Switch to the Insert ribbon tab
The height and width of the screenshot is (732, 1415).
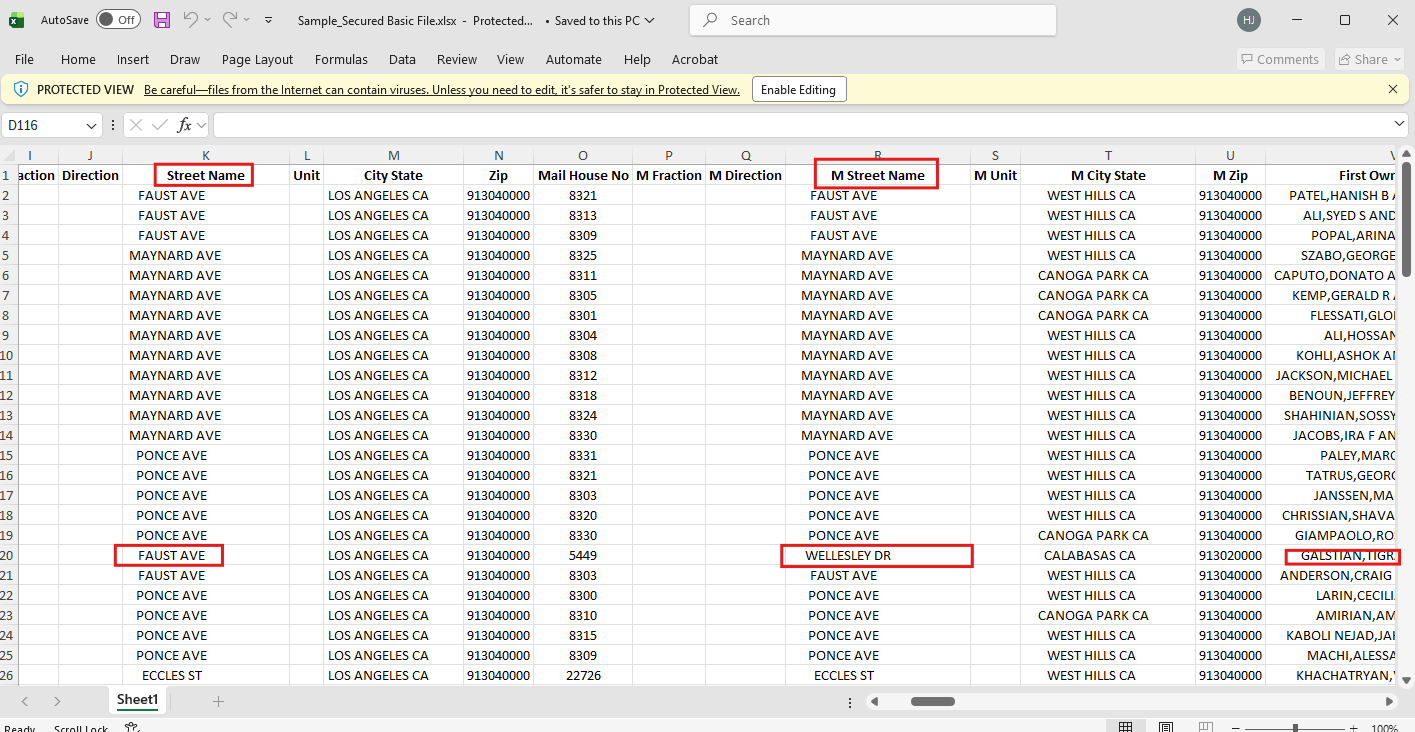tap(133, 60)
